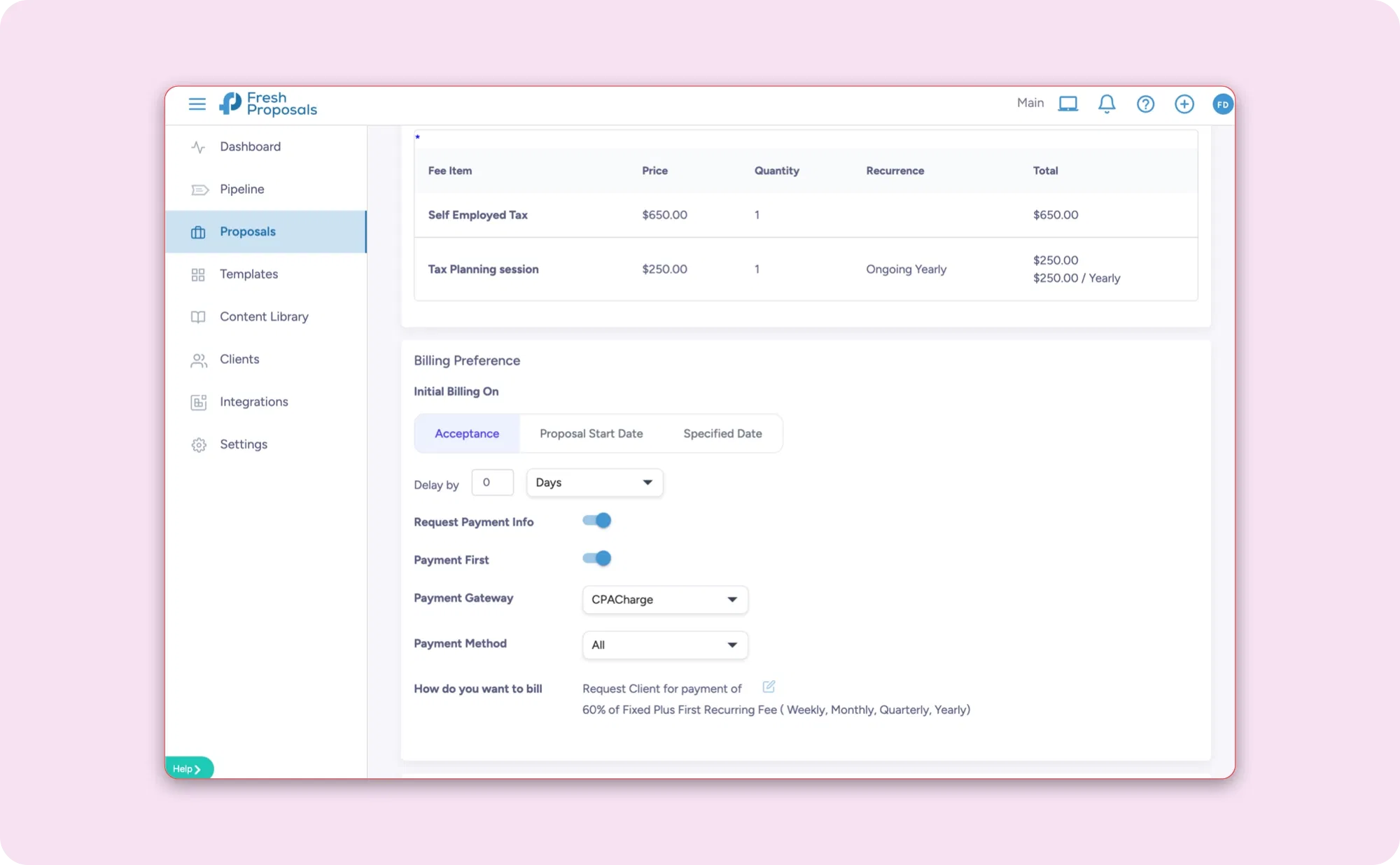This screenshot has height=865, width=1400.
Task: Switch to Specified Date billing option
Action: tap(722, 434)
